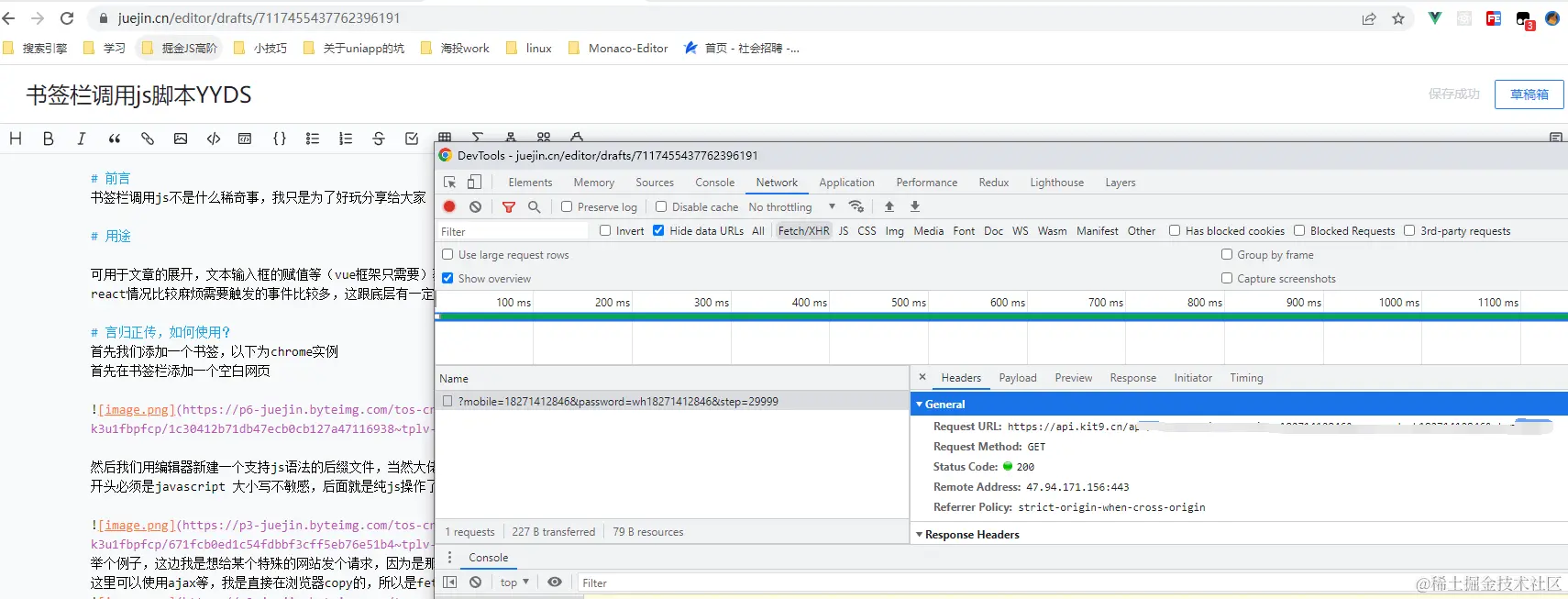1568x599 pixels.
Task: Open console top context dropdown
Action: [514, 582]
